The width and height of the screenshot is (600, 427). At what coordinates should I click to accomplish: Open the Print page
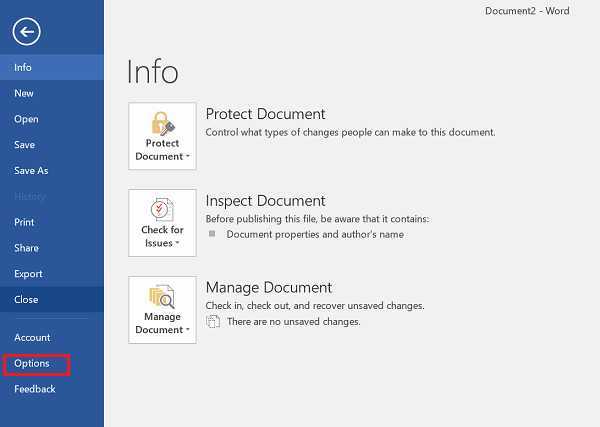click(x=52, y=222)
